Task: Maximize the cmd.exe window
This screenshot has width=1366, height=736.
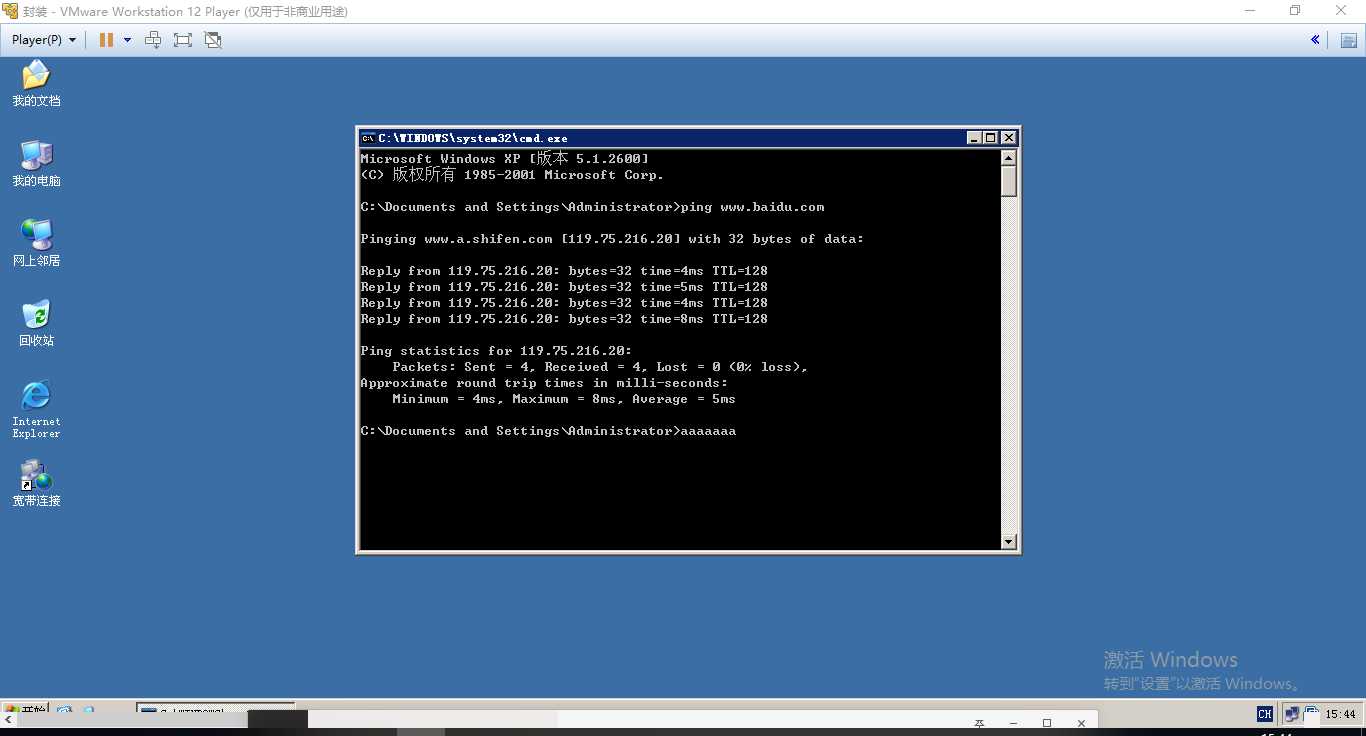Action: [991, 138]
